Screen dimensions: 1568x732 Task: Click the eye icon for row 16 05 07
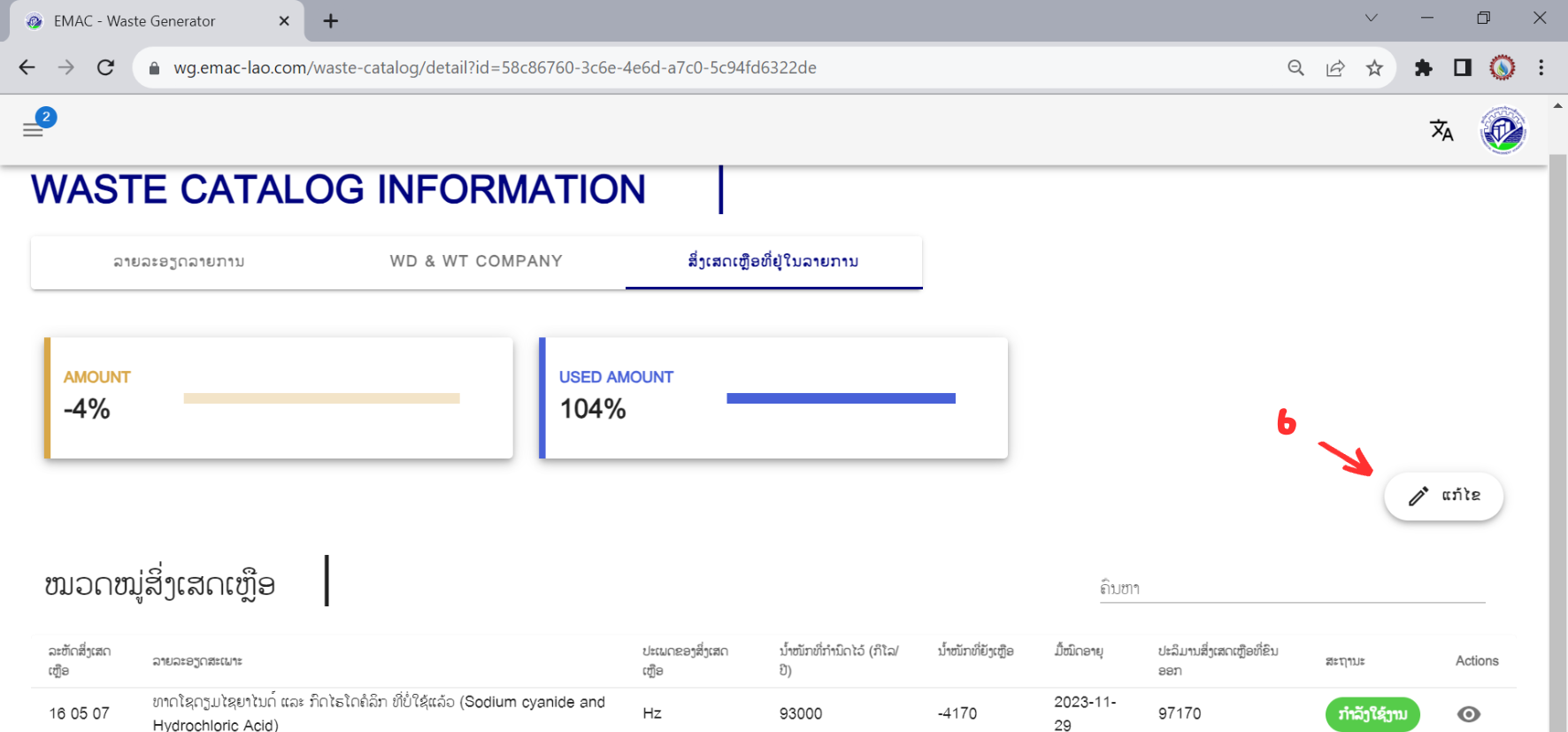tap(1468, 714)
